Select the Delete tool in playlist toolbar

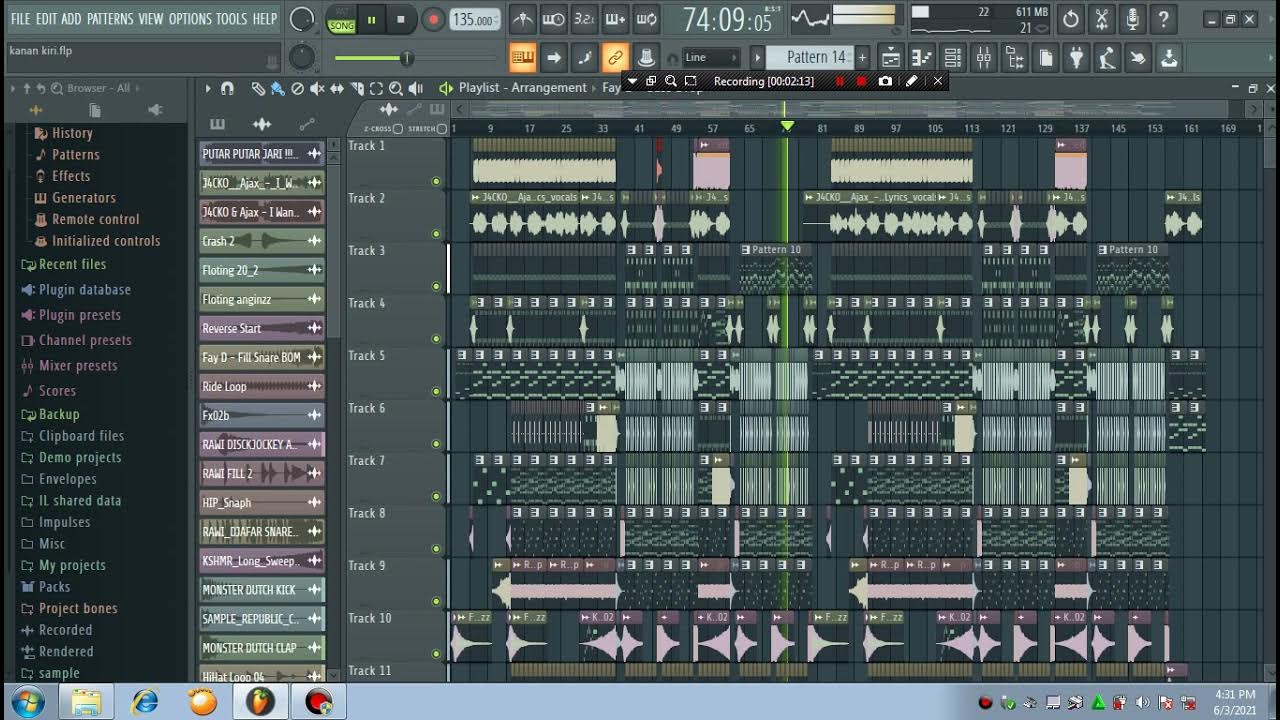(297, 89)
